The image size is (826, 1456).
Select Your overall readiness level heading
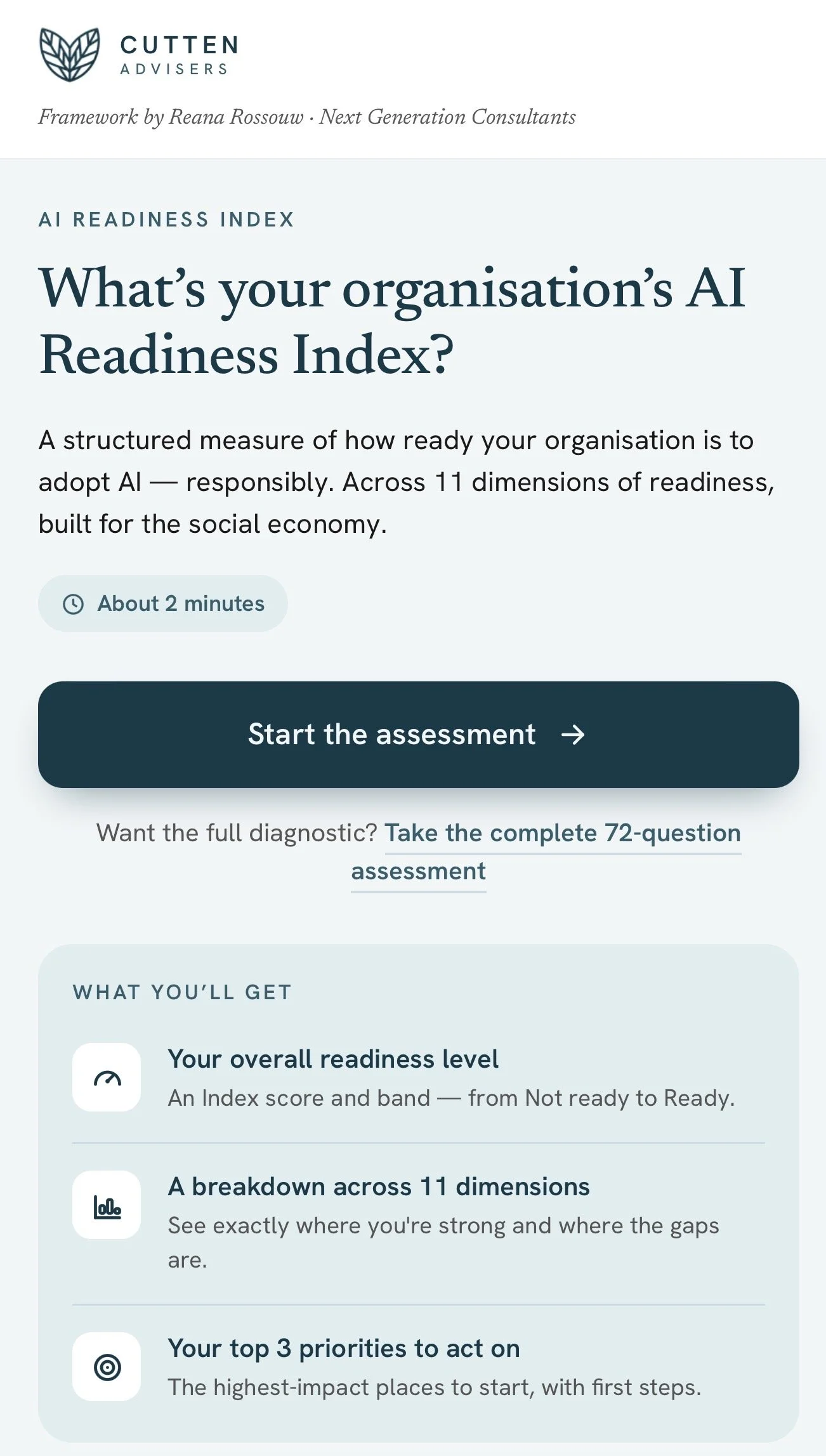[x=333, y=1059]
